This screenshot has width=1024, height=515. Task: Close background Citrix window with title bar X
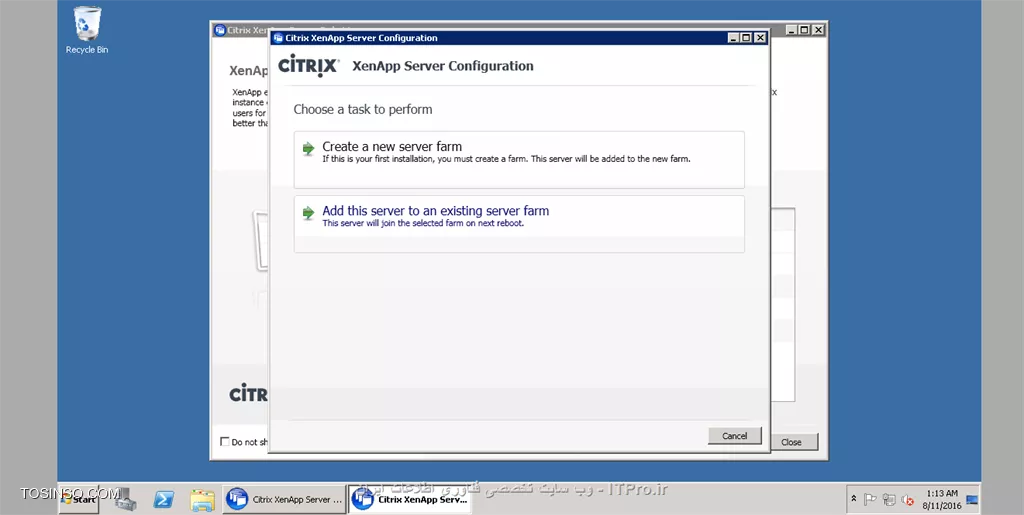pyautogui.click(x=818, y=30)
